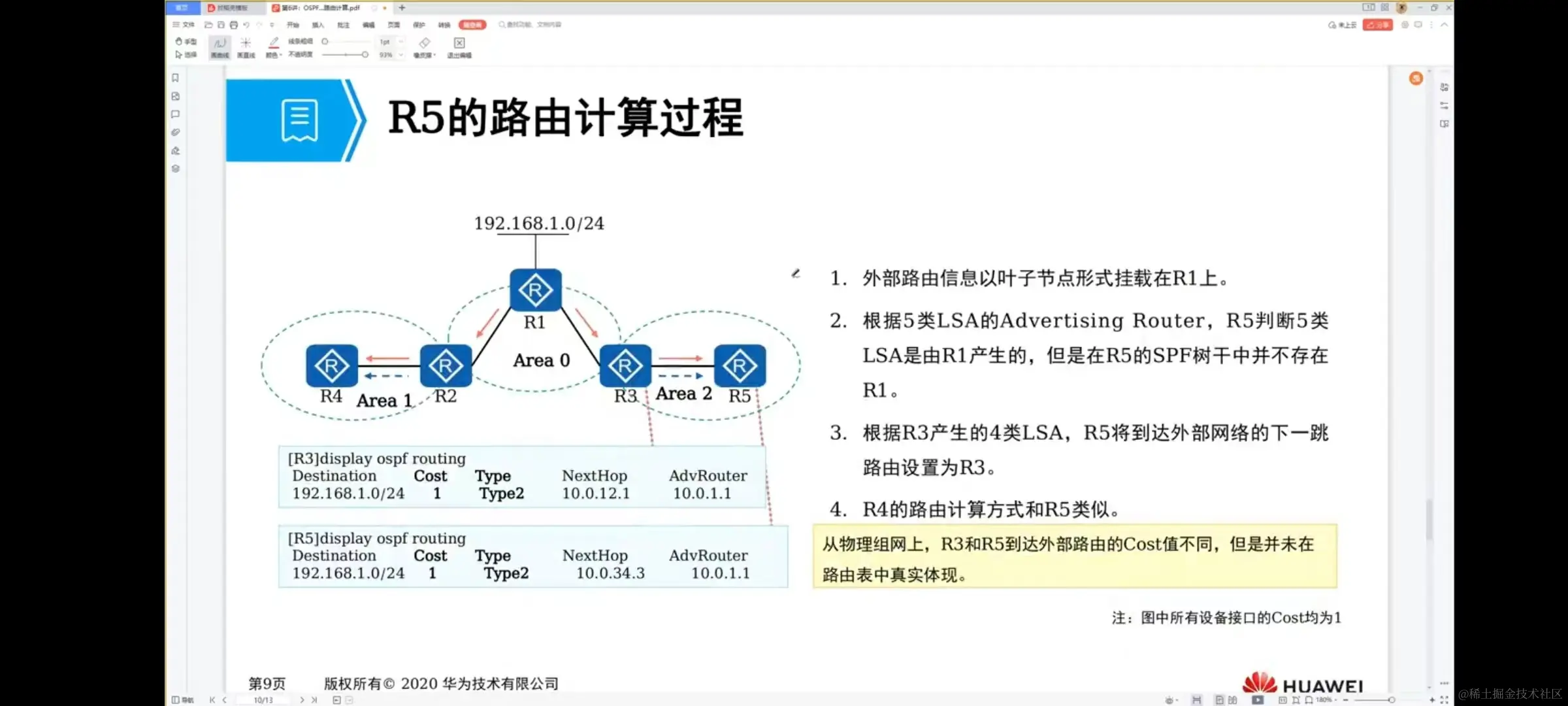This screenshot has height=706, width=1568.
Task: Adjust the opacity slider handle
Action: [x=365, y=55]
